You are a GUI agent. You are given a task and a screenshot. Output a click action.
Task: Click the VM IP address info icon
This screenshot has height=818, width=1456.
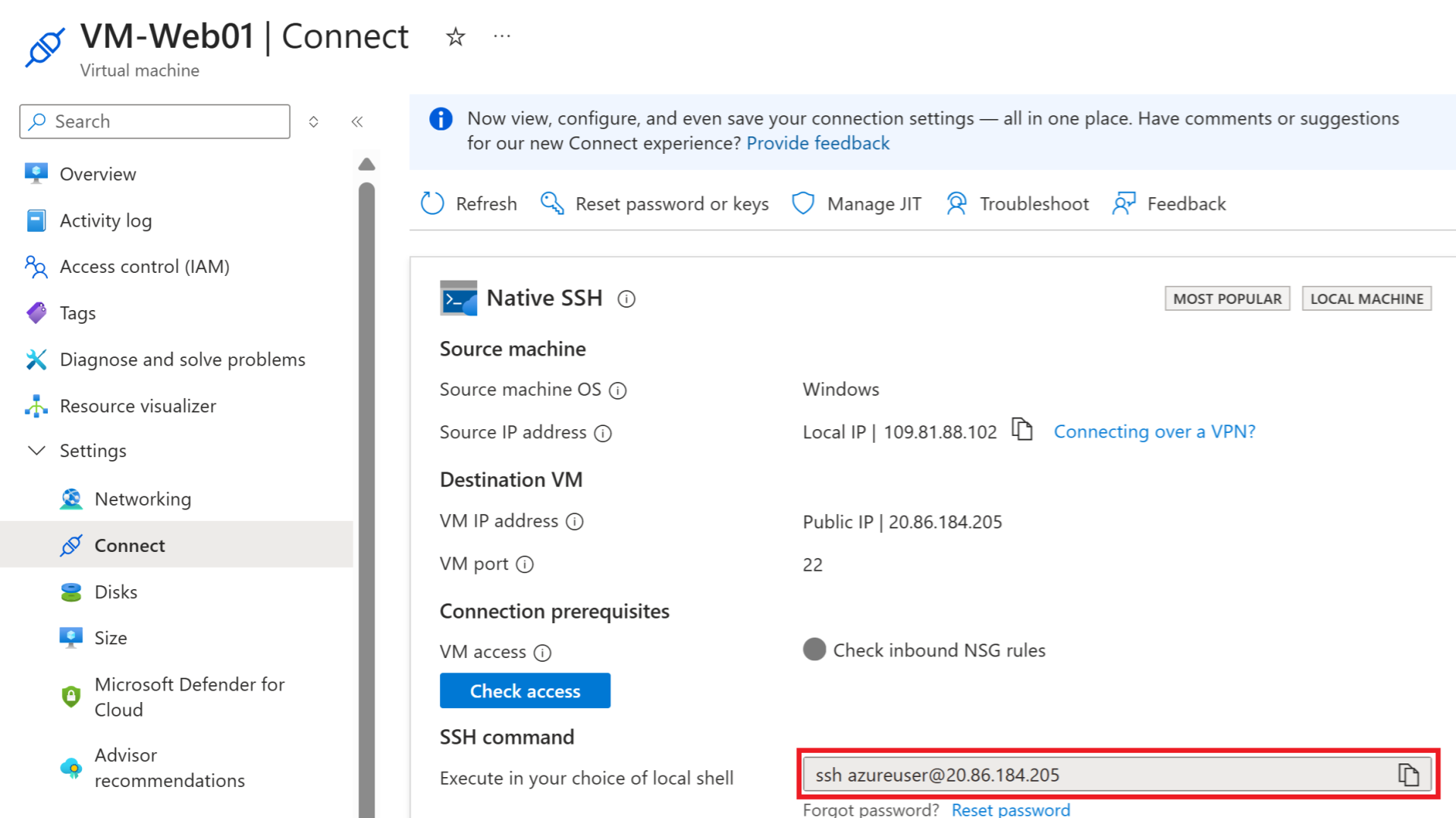(575, 522)
